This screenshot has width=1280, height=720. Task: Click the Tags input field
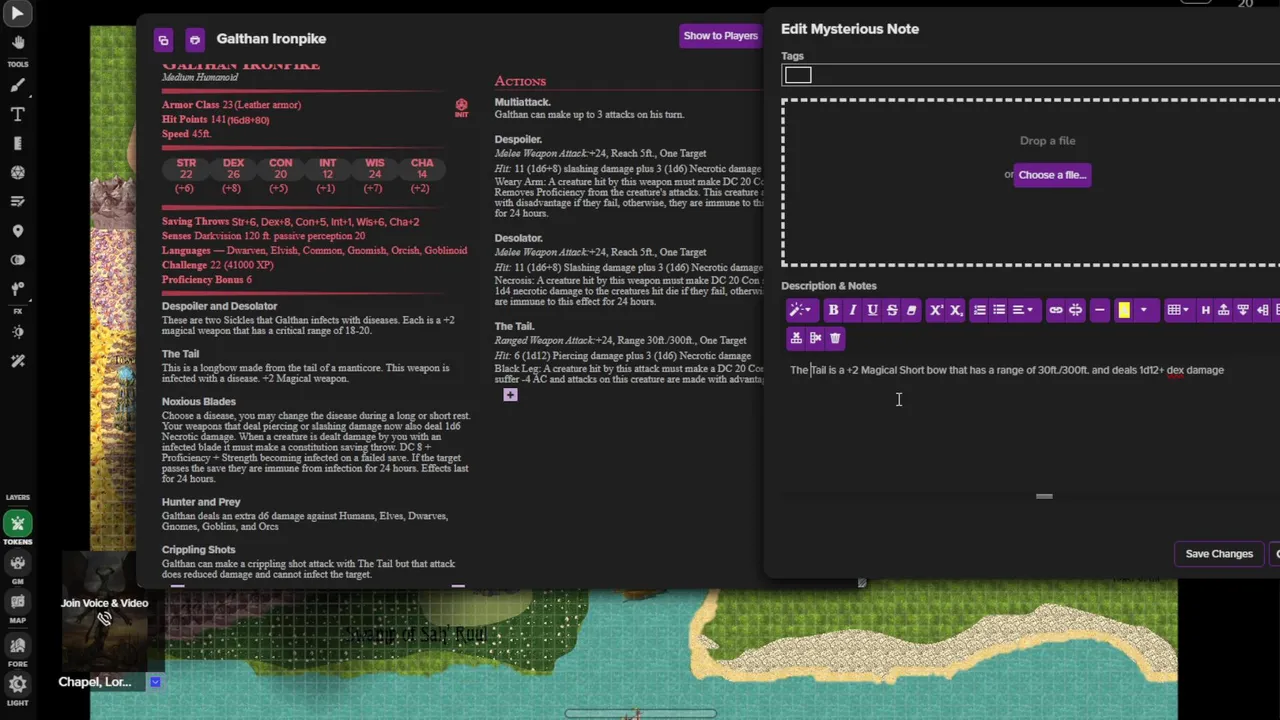click(1030, 75)
